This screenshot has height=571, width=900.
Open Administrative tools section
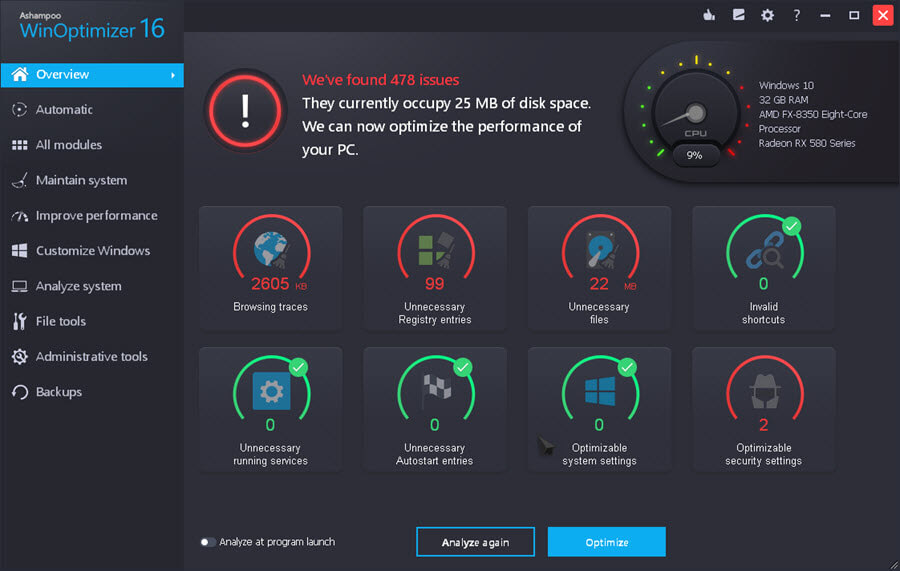point(92,356)
